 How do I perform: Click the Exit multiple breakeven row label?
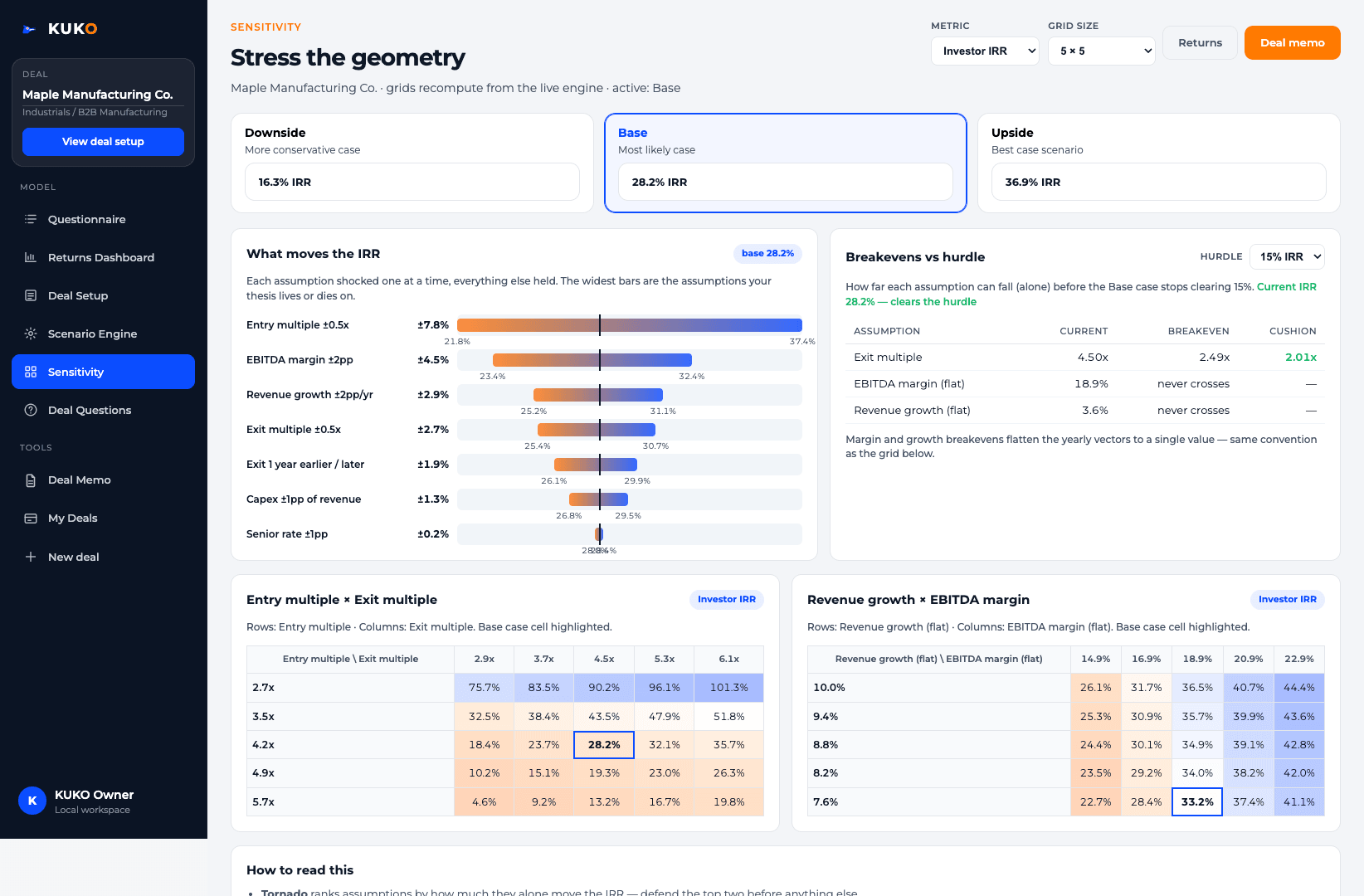[888, 358]
